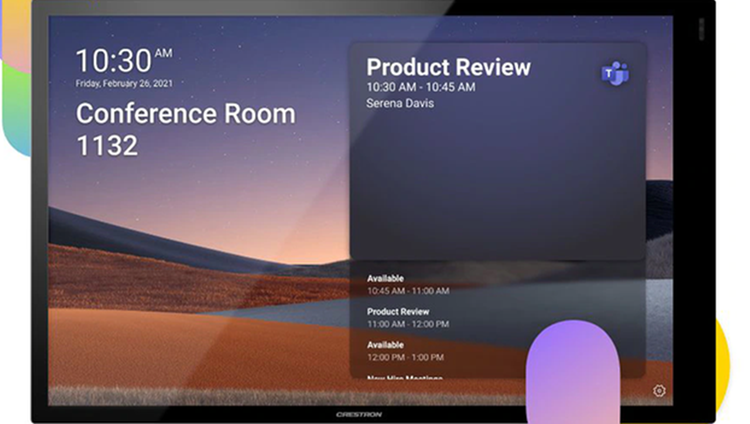Tap the 10:30 AM clock display
This screenshot has height=424, width=750.
point(124,61)
